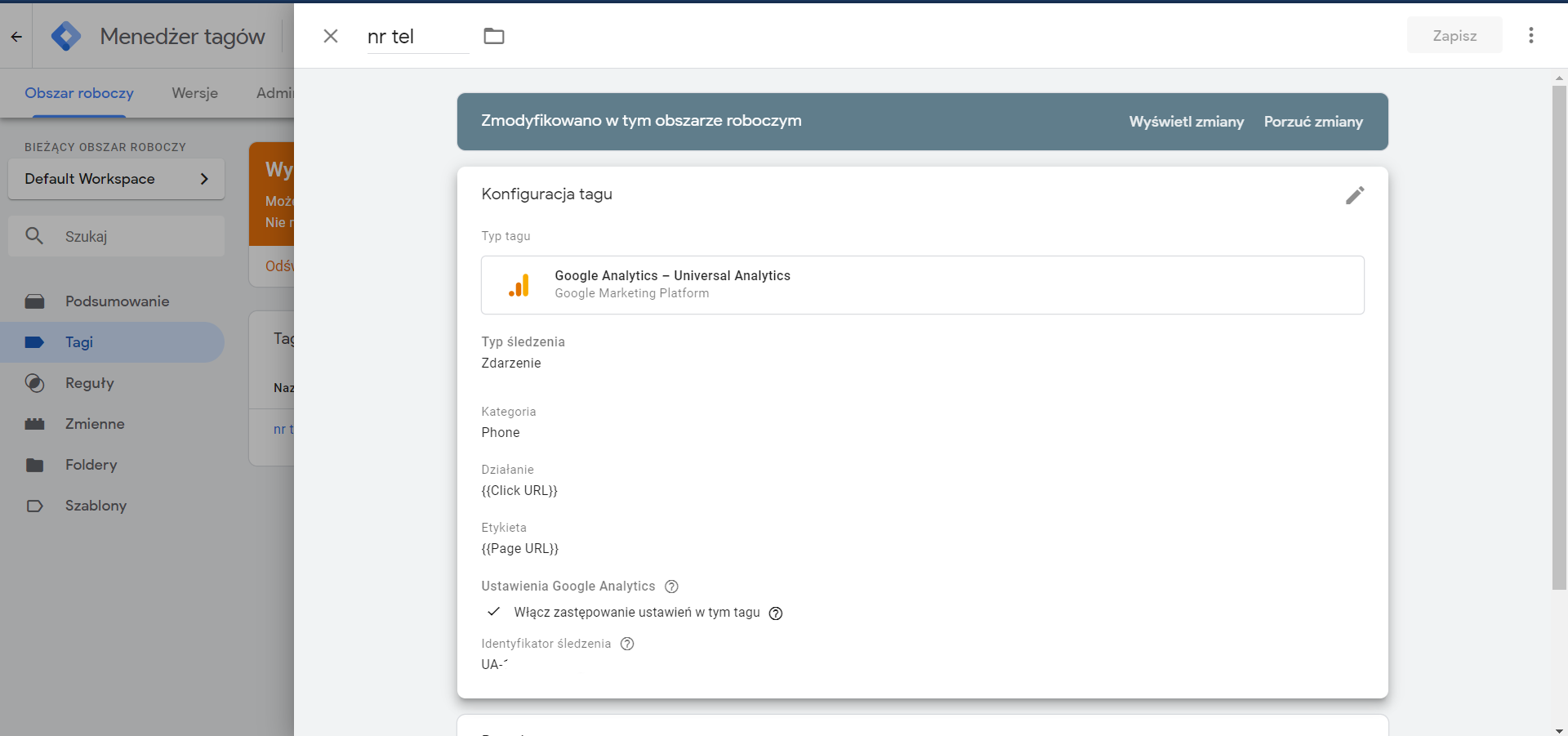The width and height of the screenshot is (1568, 736).
Task: Click the Phone category value
Action: pyautogui.click(x=501, y=433)
